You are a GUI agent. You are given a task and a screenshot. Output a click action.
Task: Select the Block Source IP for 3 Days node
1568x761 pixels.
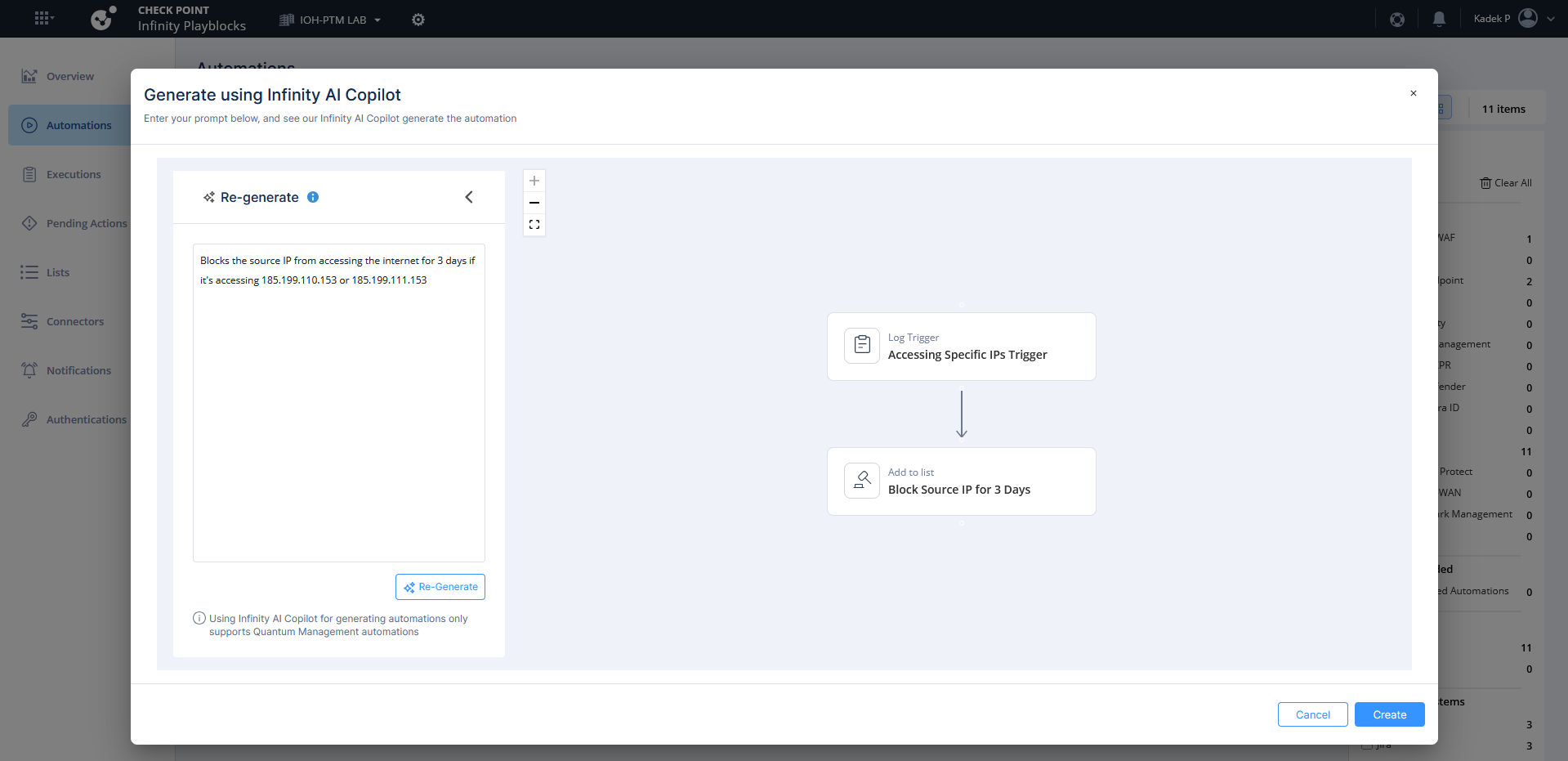click(x=961, y=481)
